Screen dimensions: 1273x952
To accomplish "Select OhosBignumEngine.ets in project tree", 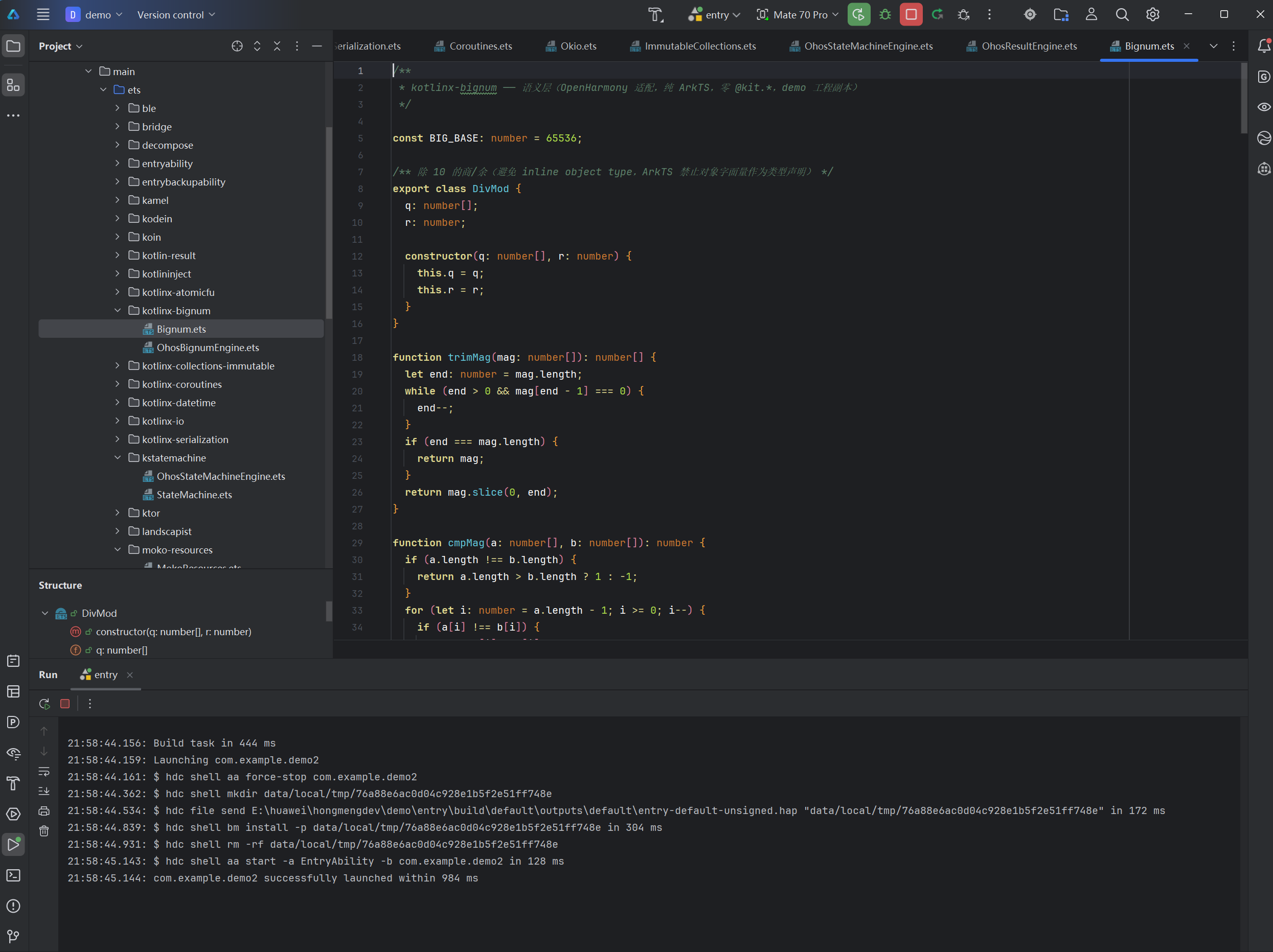I will click(x=208, y=347).
